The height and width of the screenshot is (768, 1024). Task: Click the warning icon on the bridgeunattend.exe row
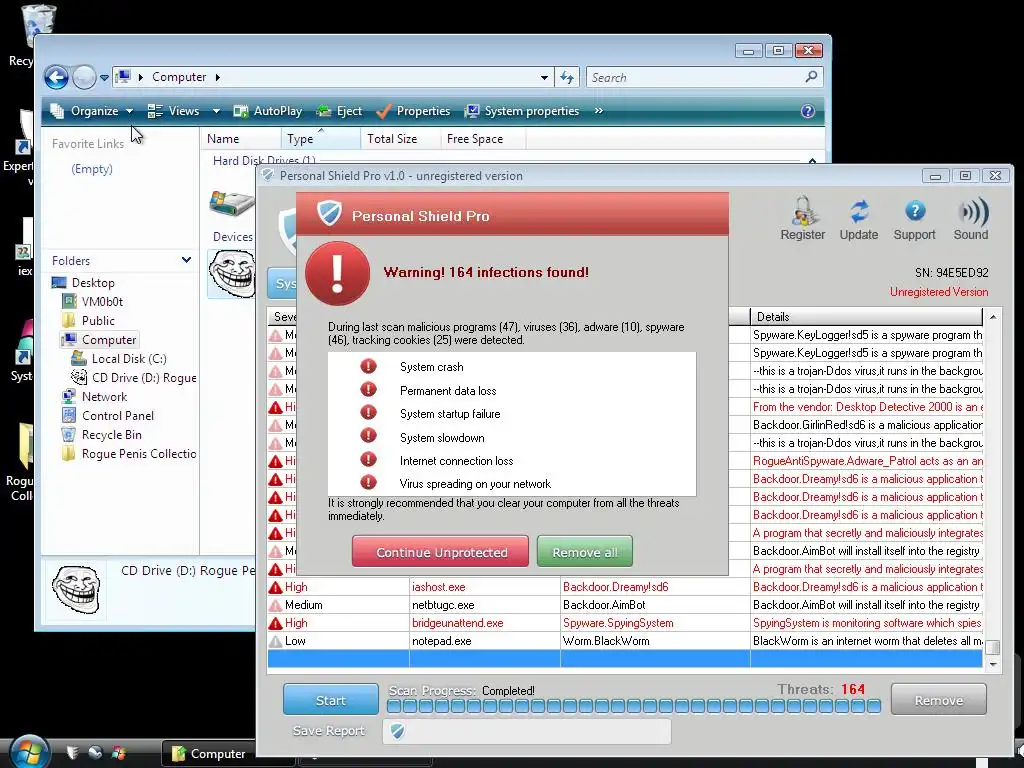tap(276, 623)
